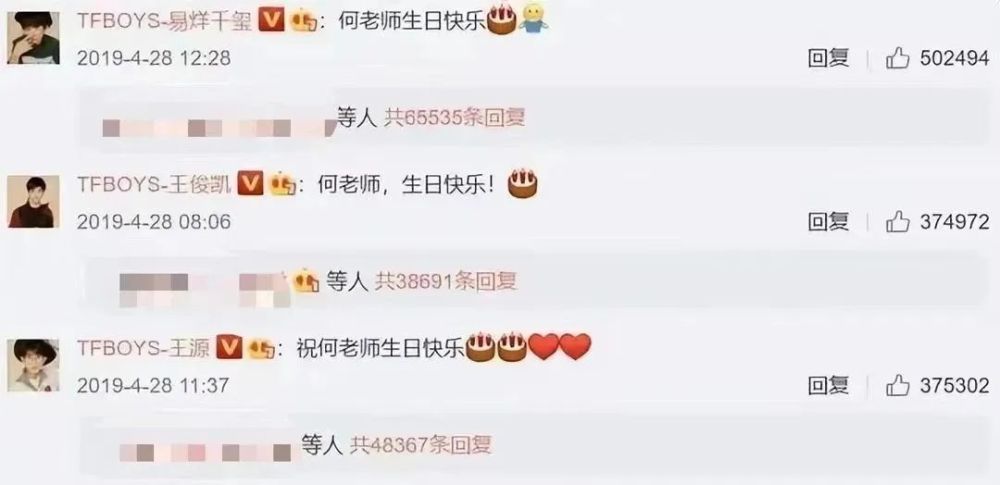Expand 共38691条回复 reply thread
Viewport: 1000px width, 485px height.
[446, 281]
